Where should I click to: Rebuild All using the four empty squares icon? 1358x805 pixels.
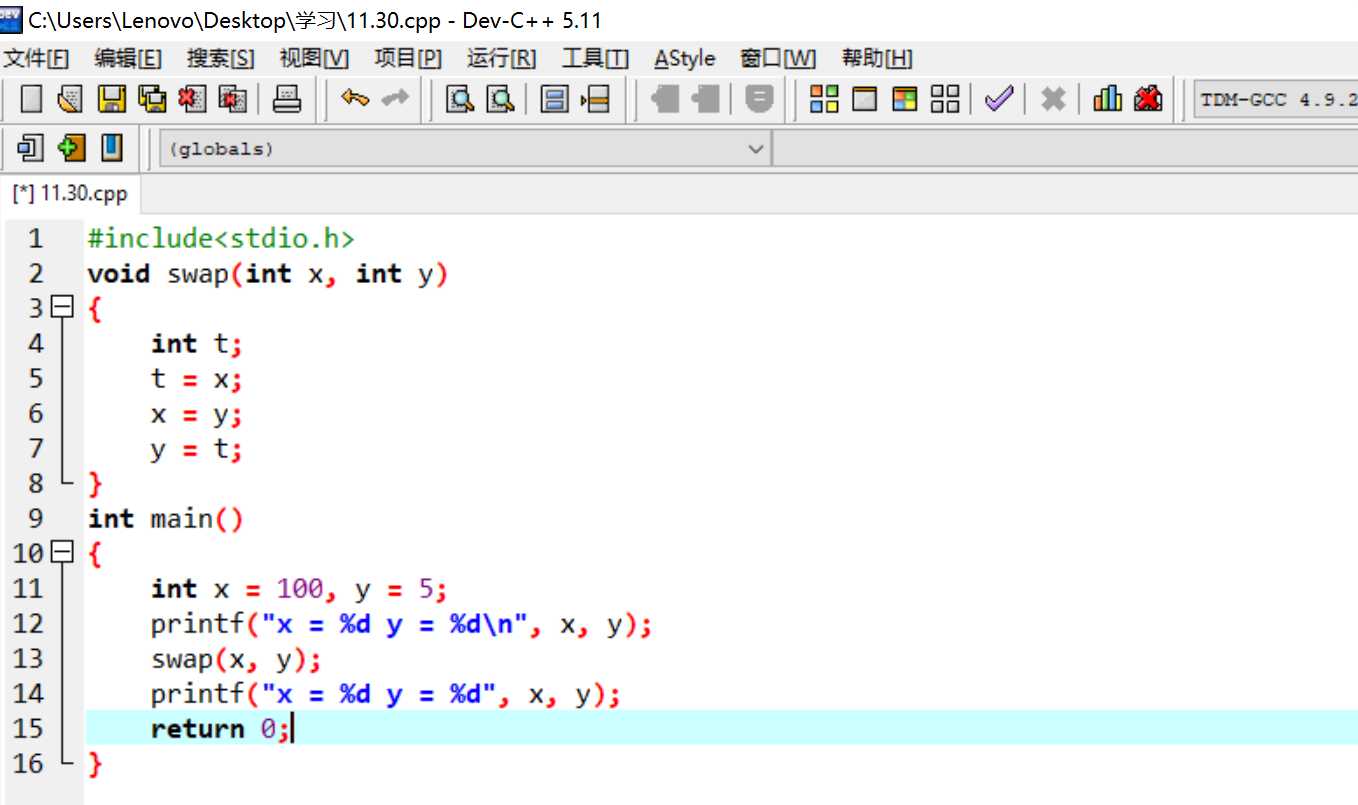(x=945, y=99)
